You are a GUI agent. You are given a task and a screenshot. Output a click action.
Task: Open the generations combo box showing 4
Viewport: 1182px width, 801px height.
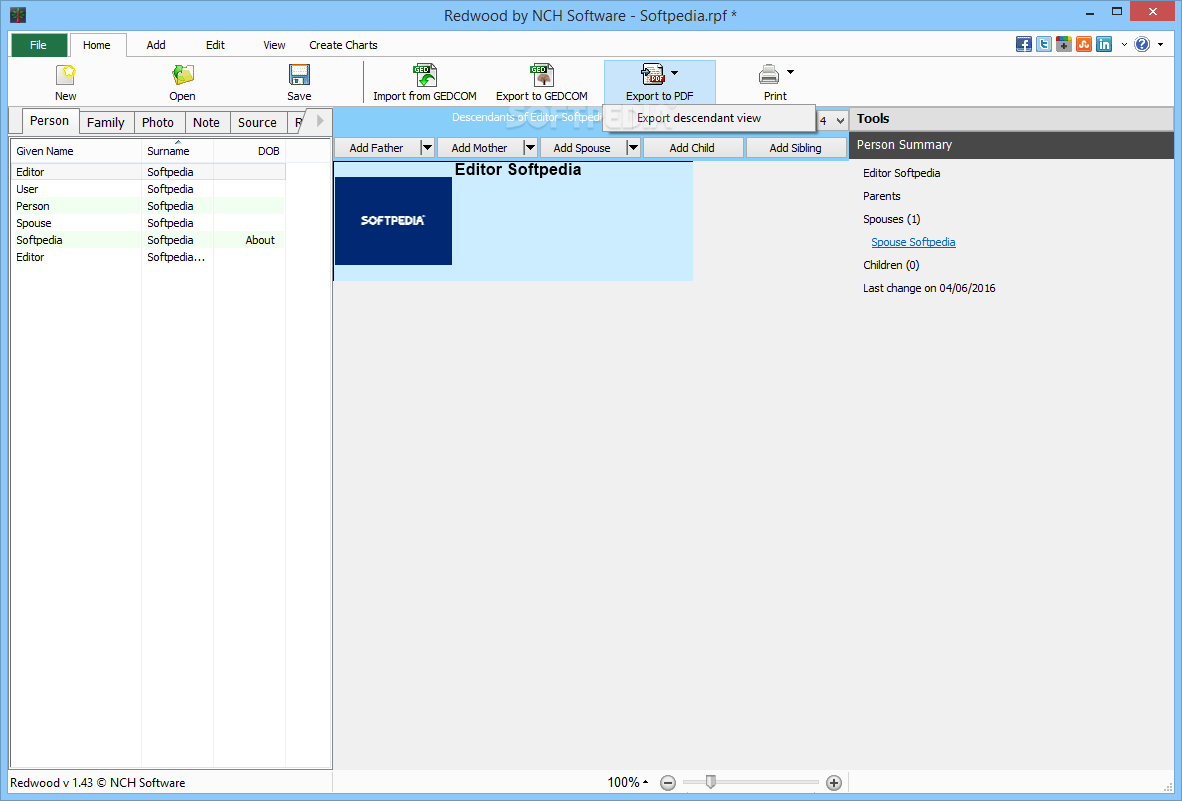pos(831,121)
